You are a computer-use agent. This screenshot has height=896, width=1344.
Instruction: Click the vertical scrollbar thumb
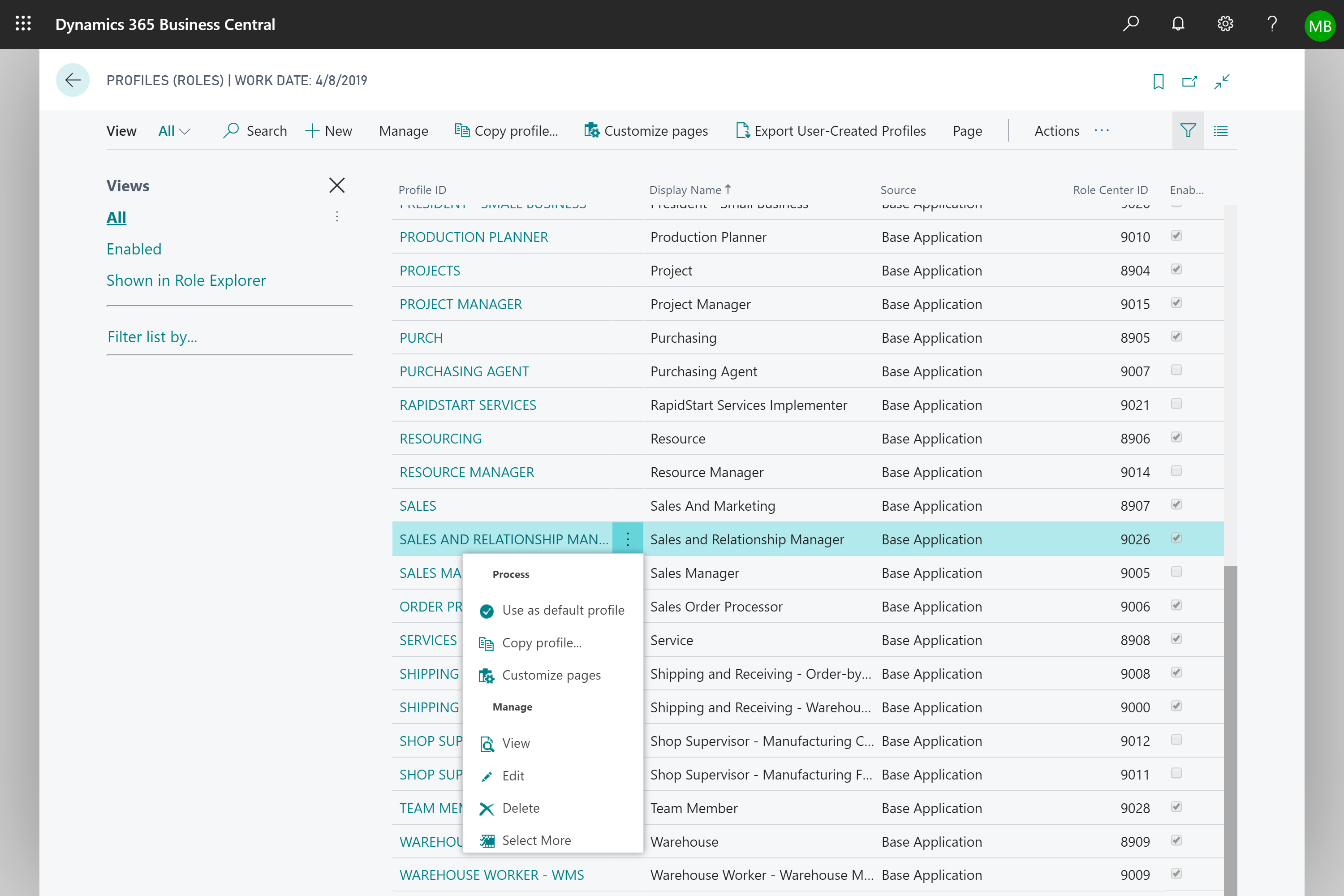click(x=1230, y=730)
